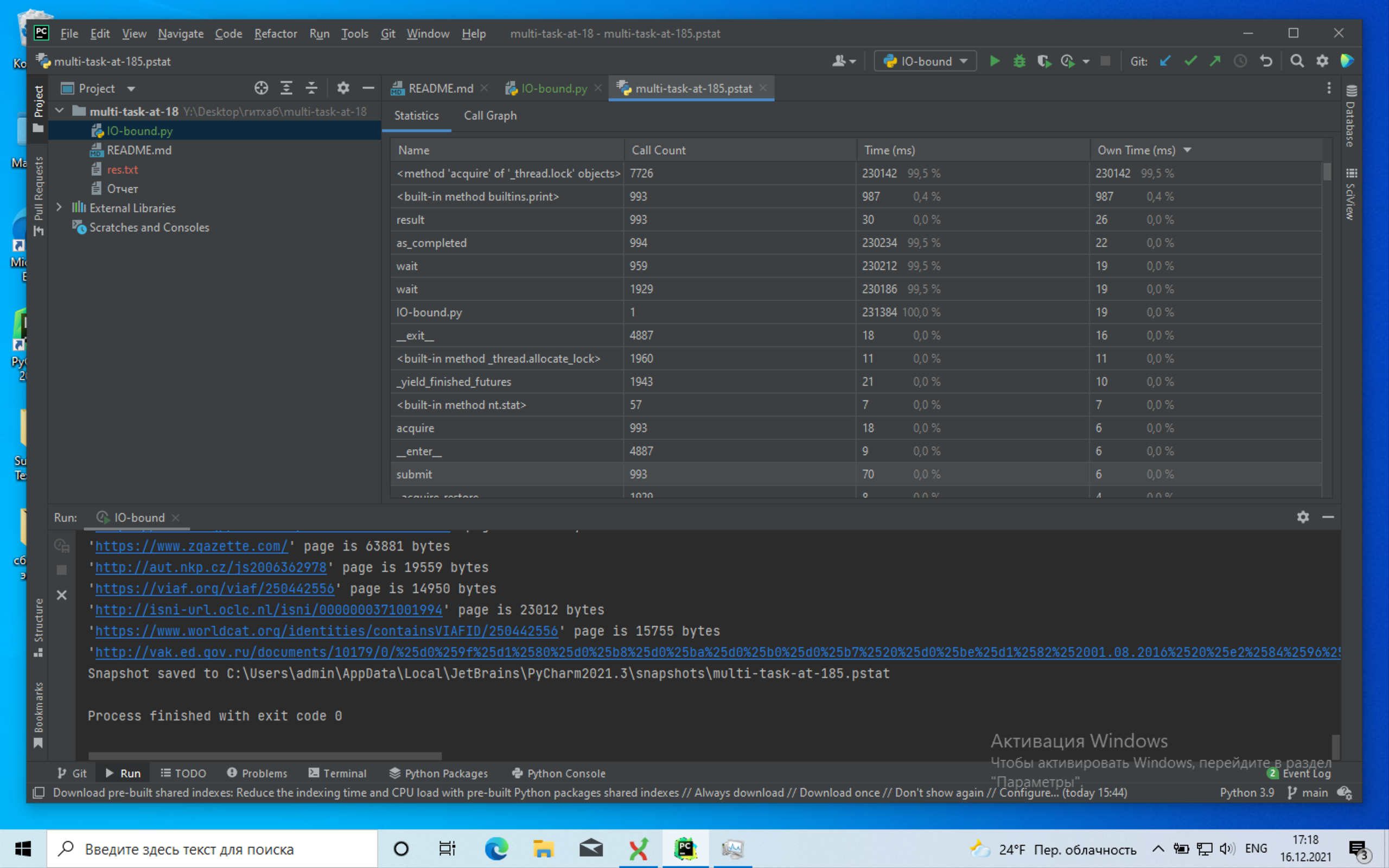Switch to Call Graph tab
The image size is (1389, 868).
[489, 116]
